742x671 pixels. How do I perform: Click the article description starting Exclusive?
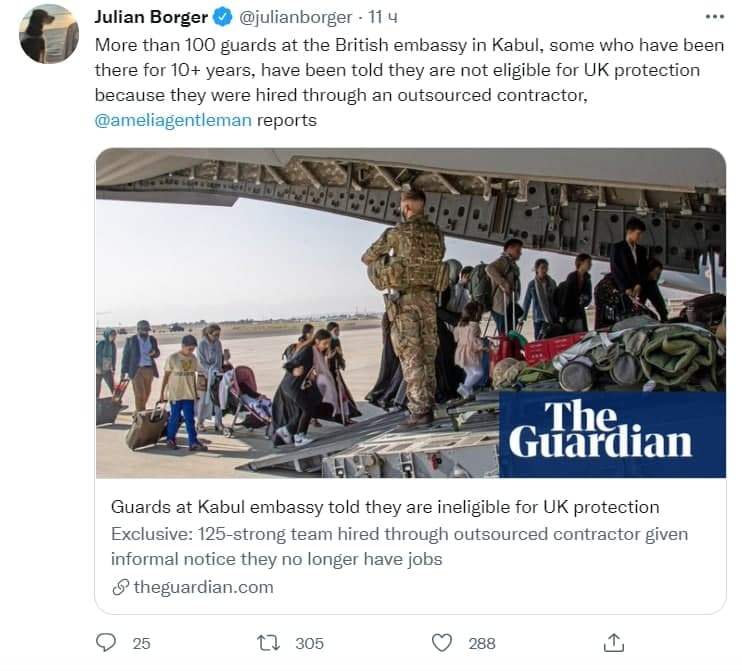click(399, 546)
